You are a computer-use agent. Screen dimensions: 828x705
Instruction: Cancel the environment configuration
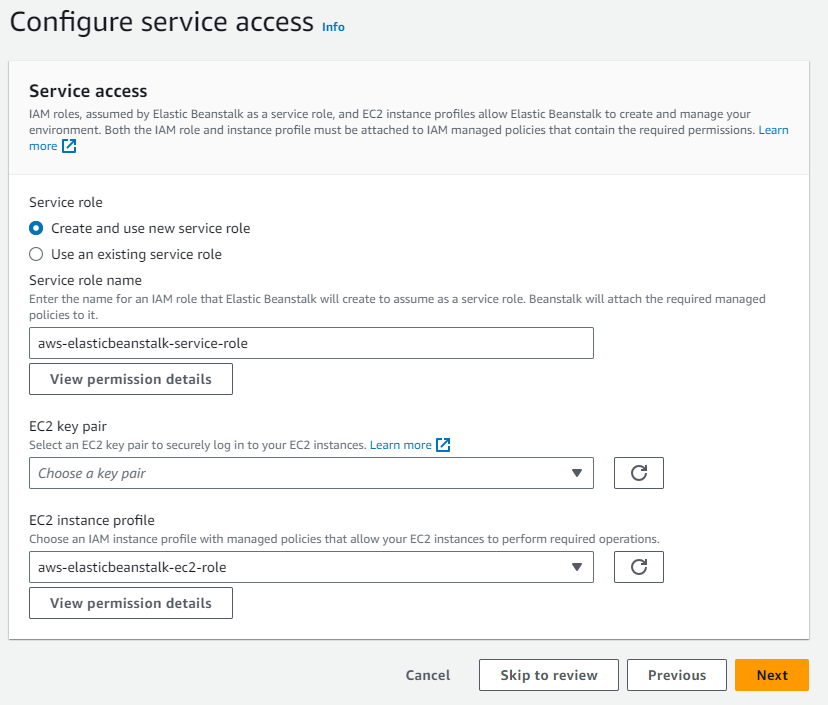428,675
